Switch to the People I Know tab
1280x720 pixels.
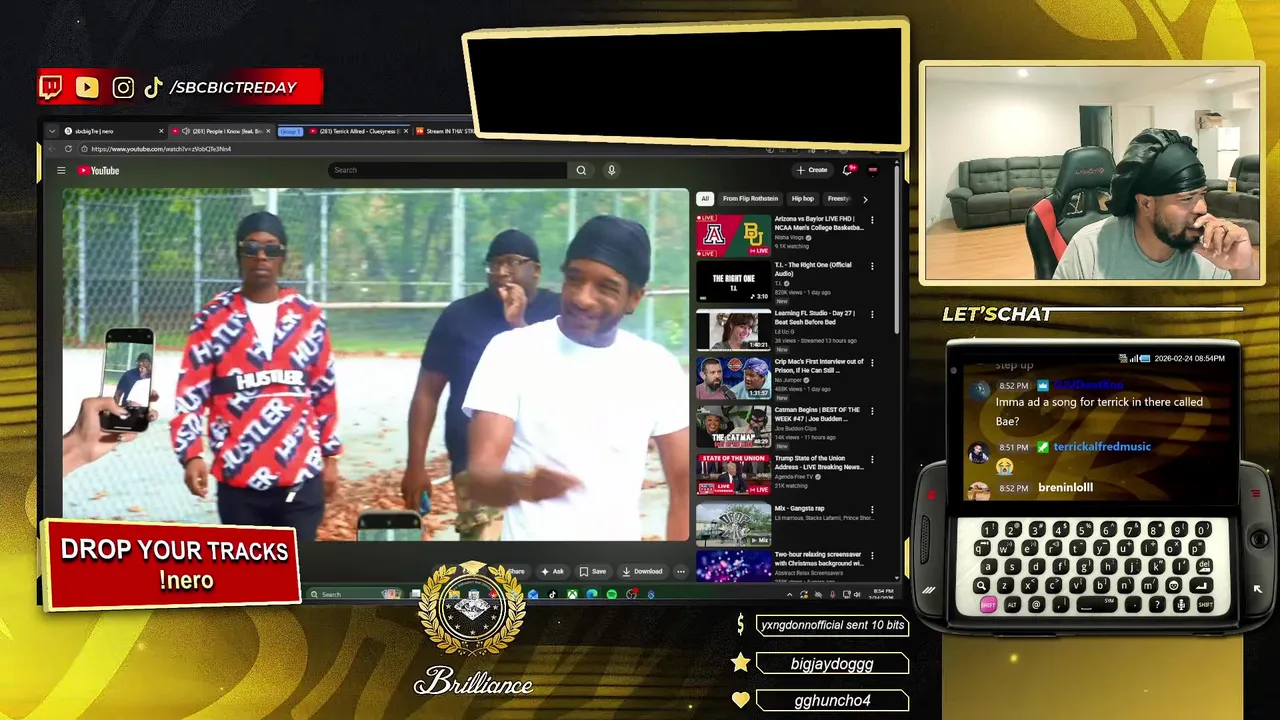[x=222, y=131]
